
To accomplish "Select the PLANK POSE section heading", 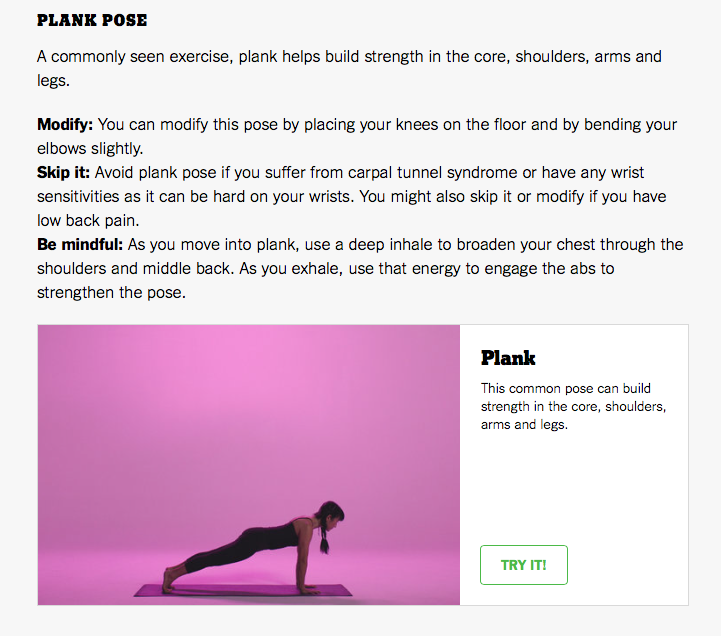I will point(91,20).
